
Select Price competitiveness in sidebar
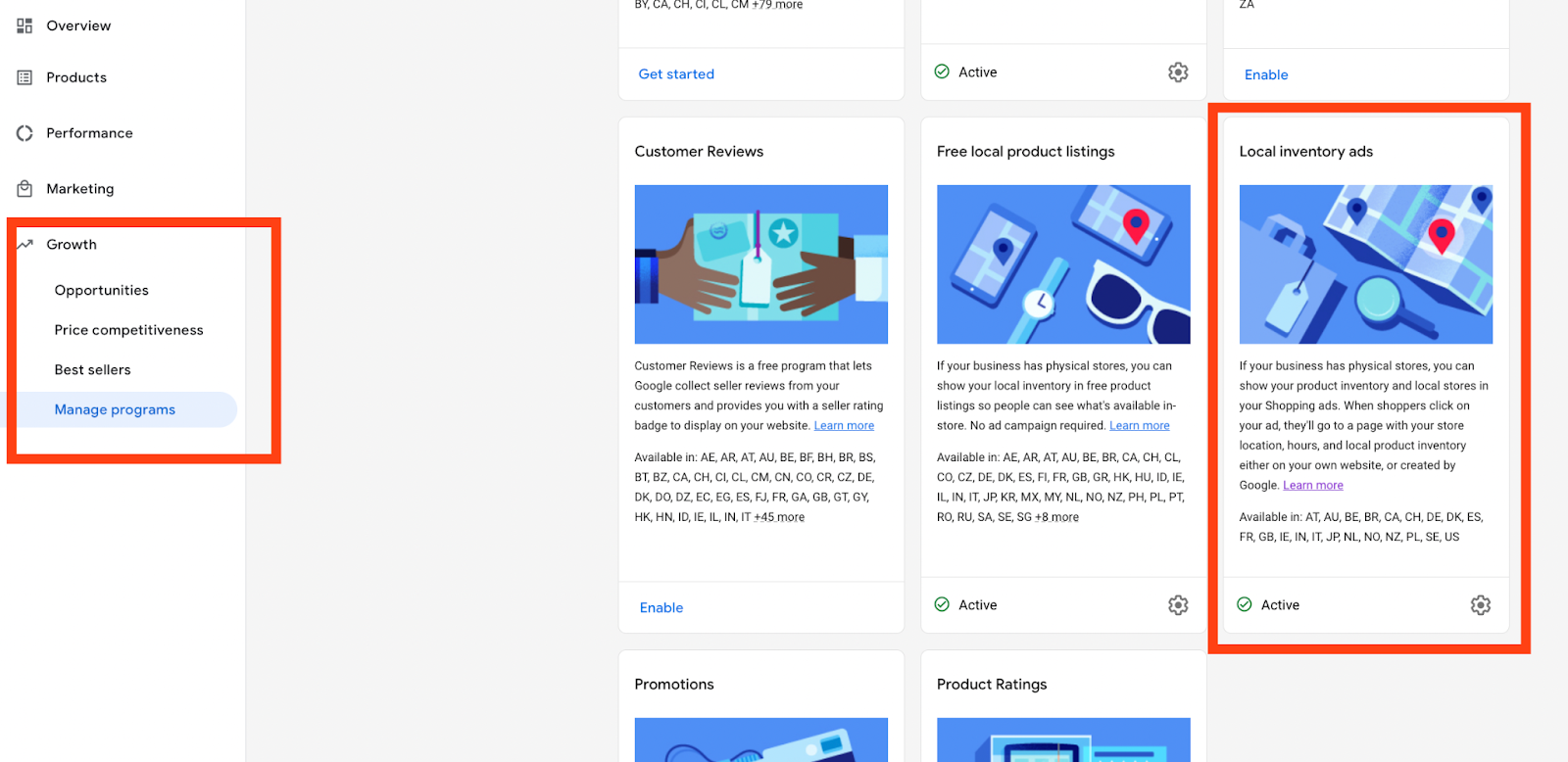[129, 330]
